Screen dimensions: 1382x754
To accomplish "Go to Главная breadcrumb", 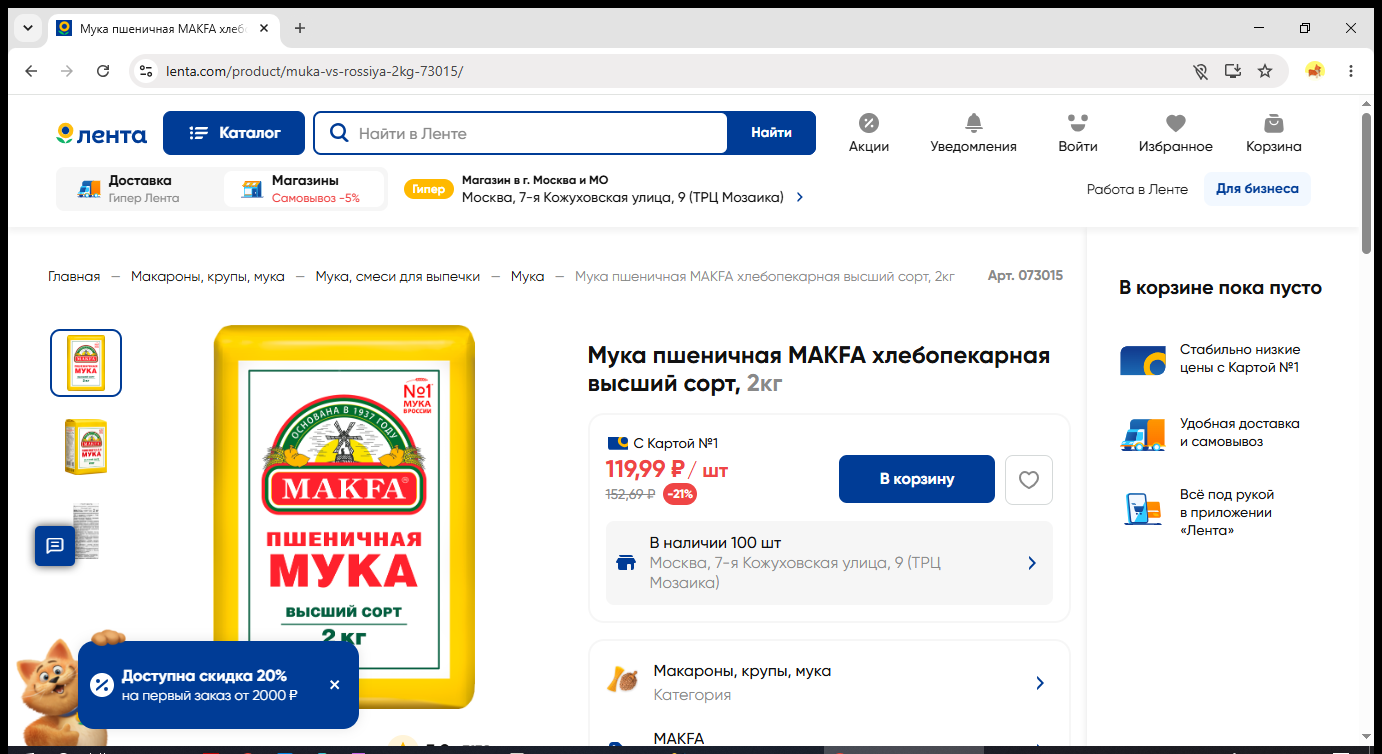I will (74, 276).
